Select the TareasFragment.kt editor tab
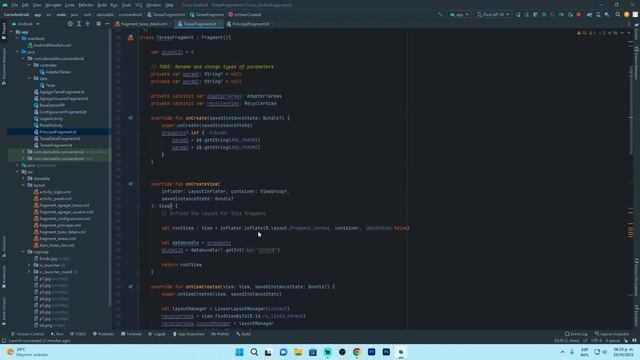640x360 pixels. click(200, 24)
